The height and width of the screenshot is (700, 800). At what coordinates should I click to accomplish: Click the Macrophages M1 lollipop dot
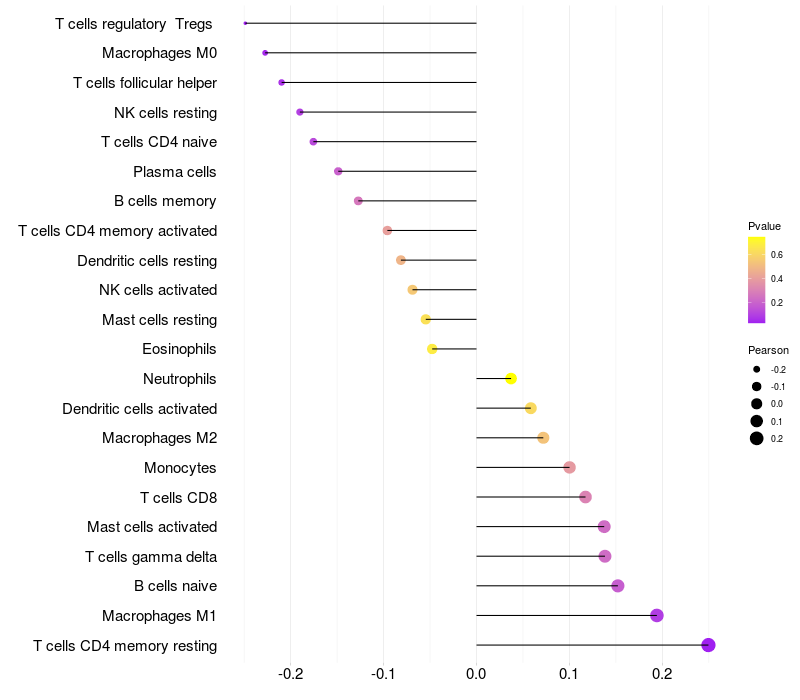point(657,615)
